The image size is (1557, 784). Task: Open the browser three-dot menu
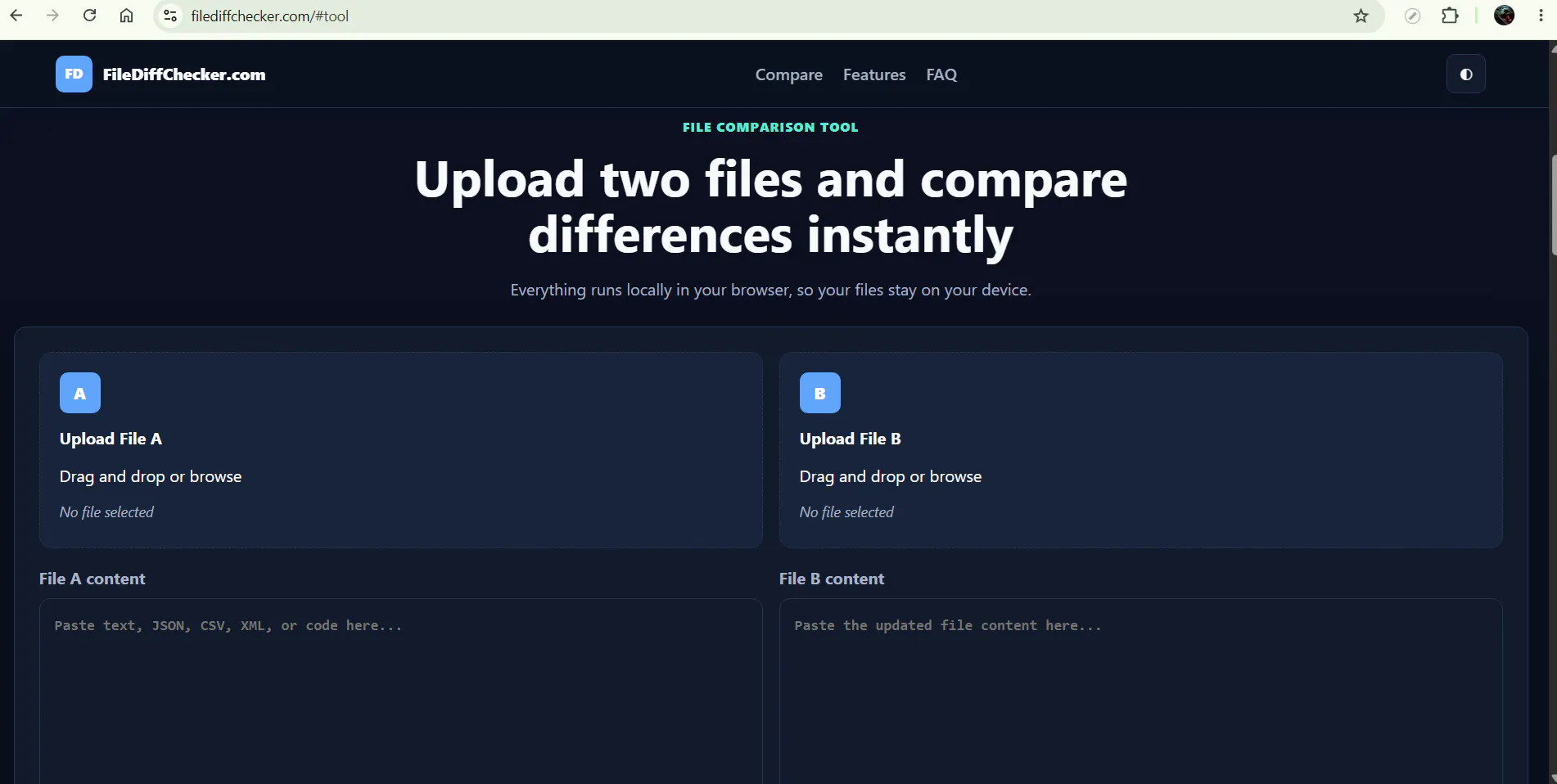[1541, 16]
